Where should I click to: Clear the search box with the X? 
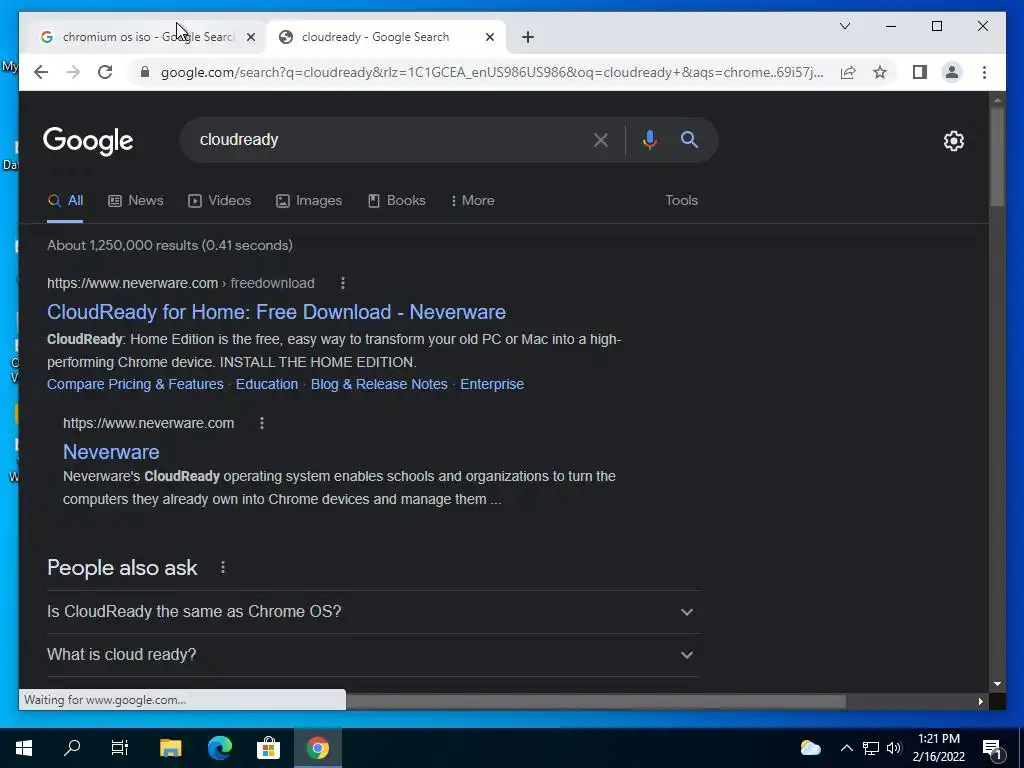pyautogui.click(x=601, y=140)
